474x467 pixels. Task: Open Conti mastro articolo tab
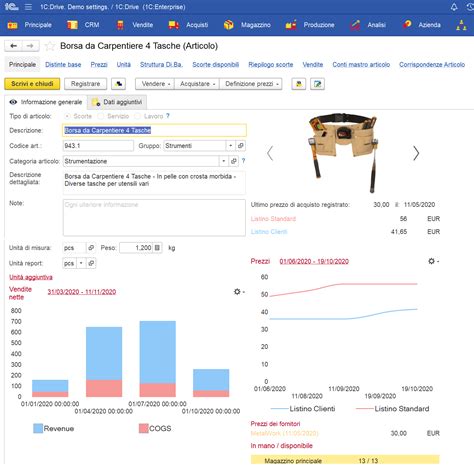click(x=361, y=65)
